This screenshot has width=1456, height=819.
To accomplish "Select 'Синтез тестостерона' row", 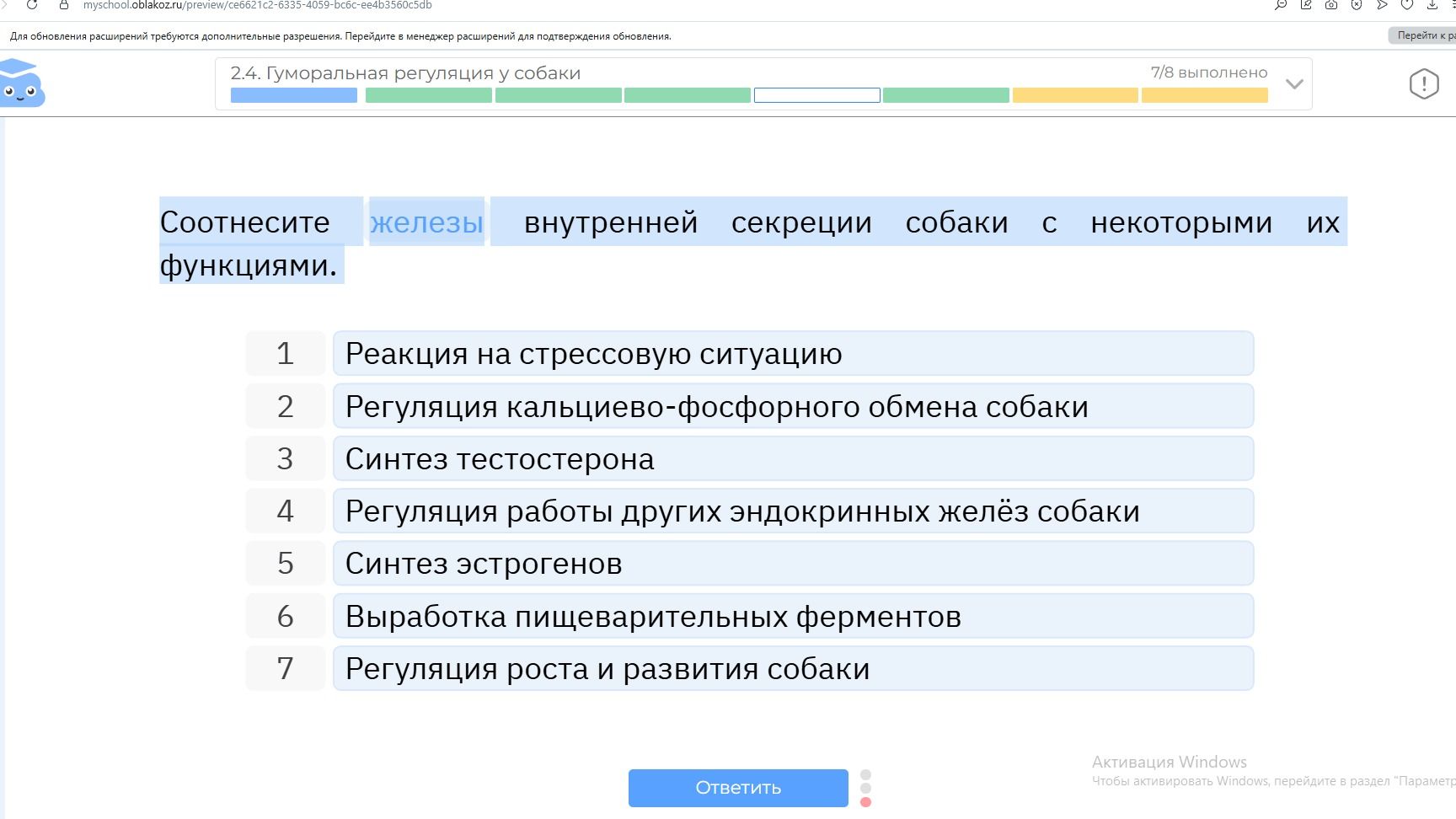I will tap(793, 458).
